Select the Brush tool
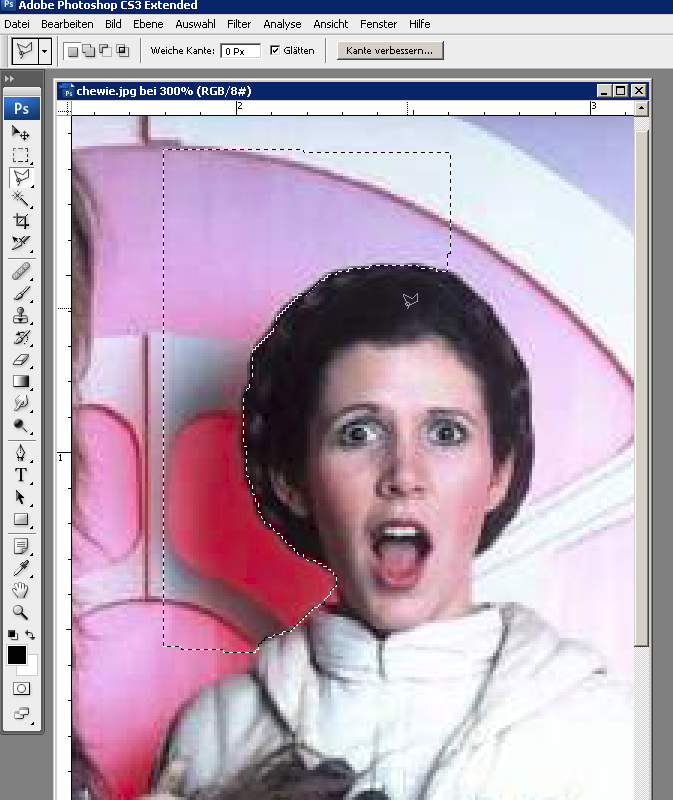This screenshot has height=800, width=673. pyautogui.click(x=20, y=293)
